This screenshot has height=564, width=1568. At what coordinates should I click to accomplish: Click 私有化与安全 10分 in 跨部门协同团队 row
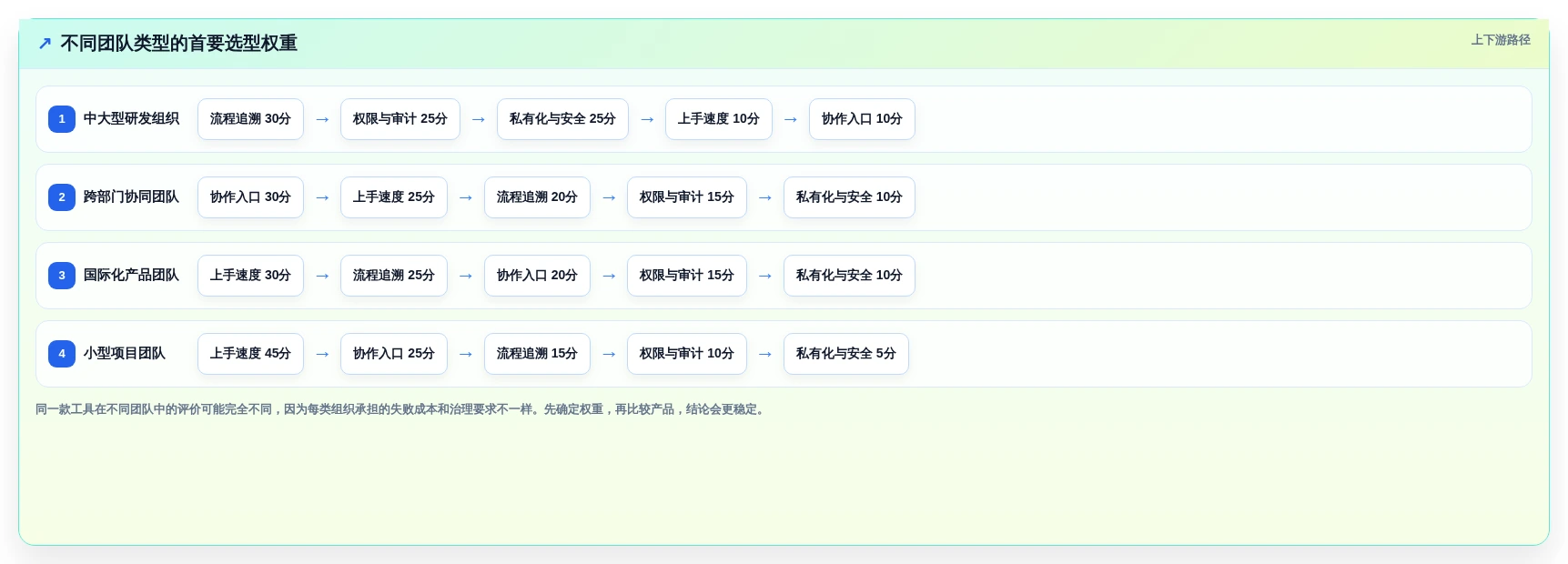849,197
